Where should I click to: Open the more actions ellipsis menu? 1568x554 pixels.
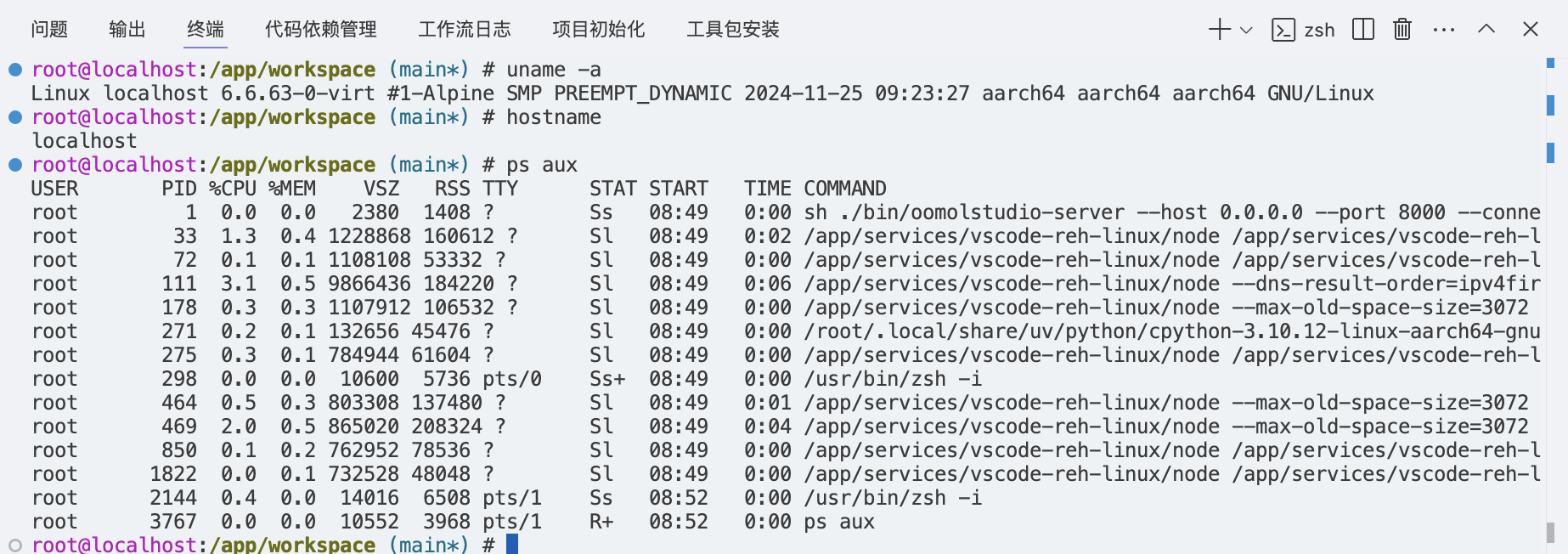[x=1444, y=30]
